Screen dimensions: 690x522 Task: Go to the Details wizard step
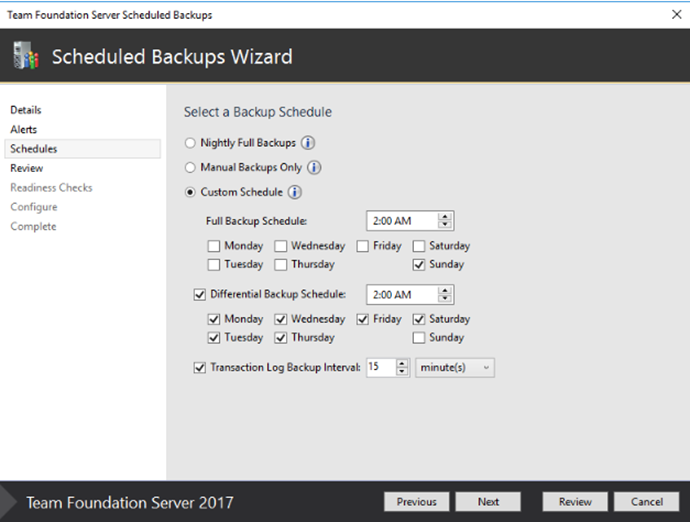click(x=26, y=110)
